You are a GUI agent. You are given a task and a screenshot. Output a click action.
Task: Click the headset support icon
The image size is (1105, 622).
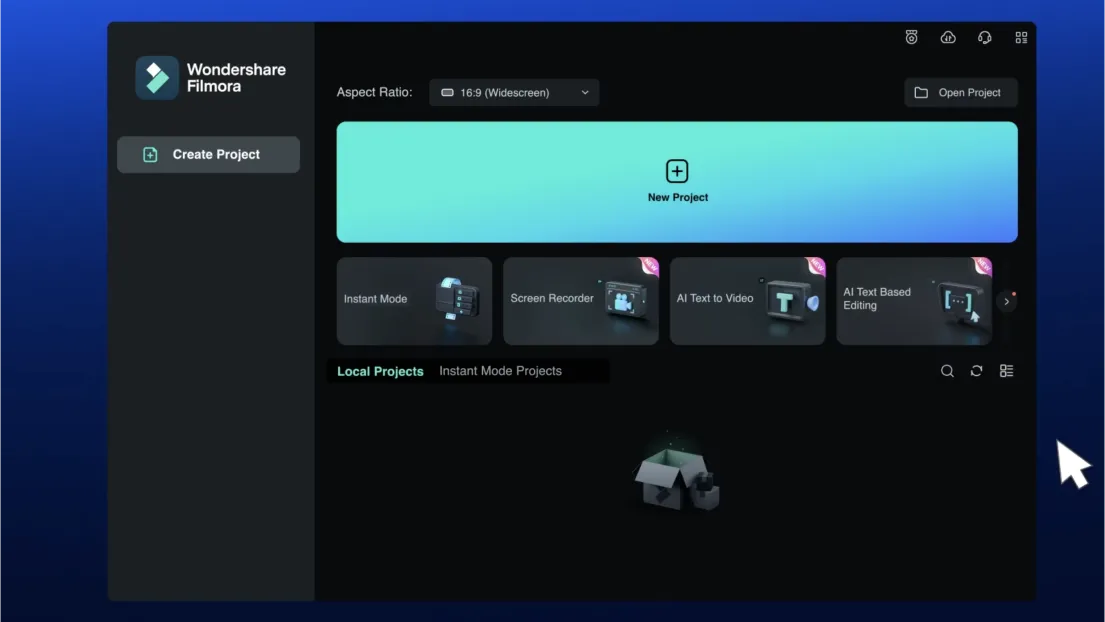point(984,37)
